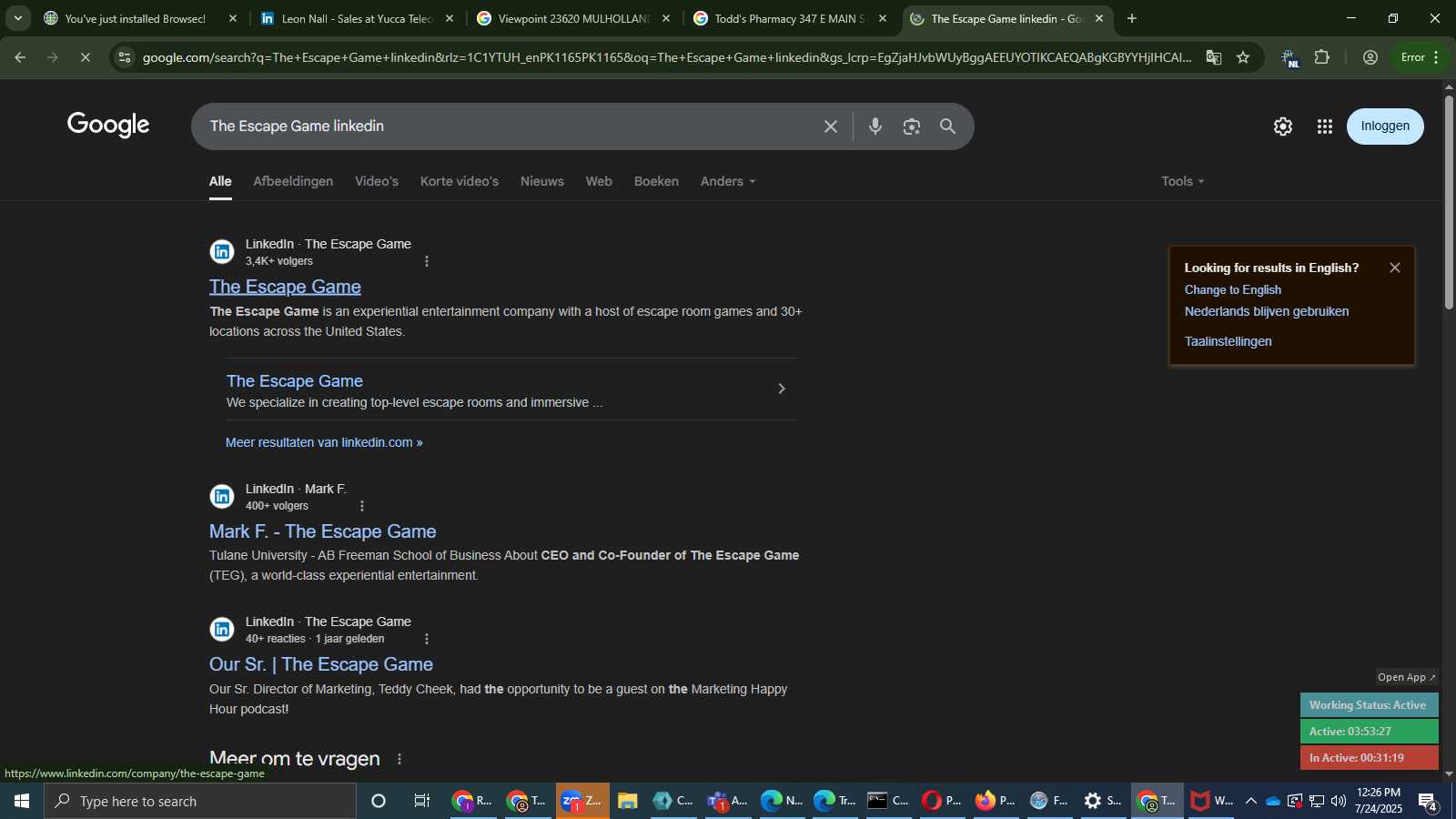This screenshot has height=819, width=1456.
Task: Start voice search with the microphone icon
Action: [875, 126]
